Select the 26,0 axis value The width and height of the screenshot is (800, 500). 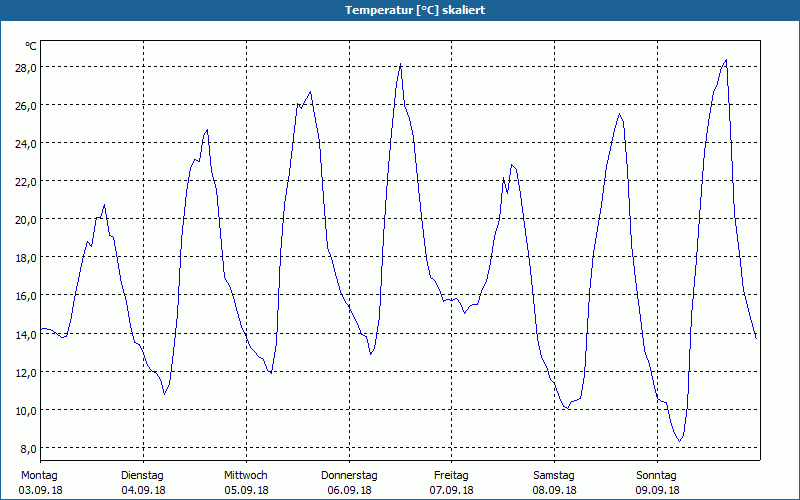point(26,106)
